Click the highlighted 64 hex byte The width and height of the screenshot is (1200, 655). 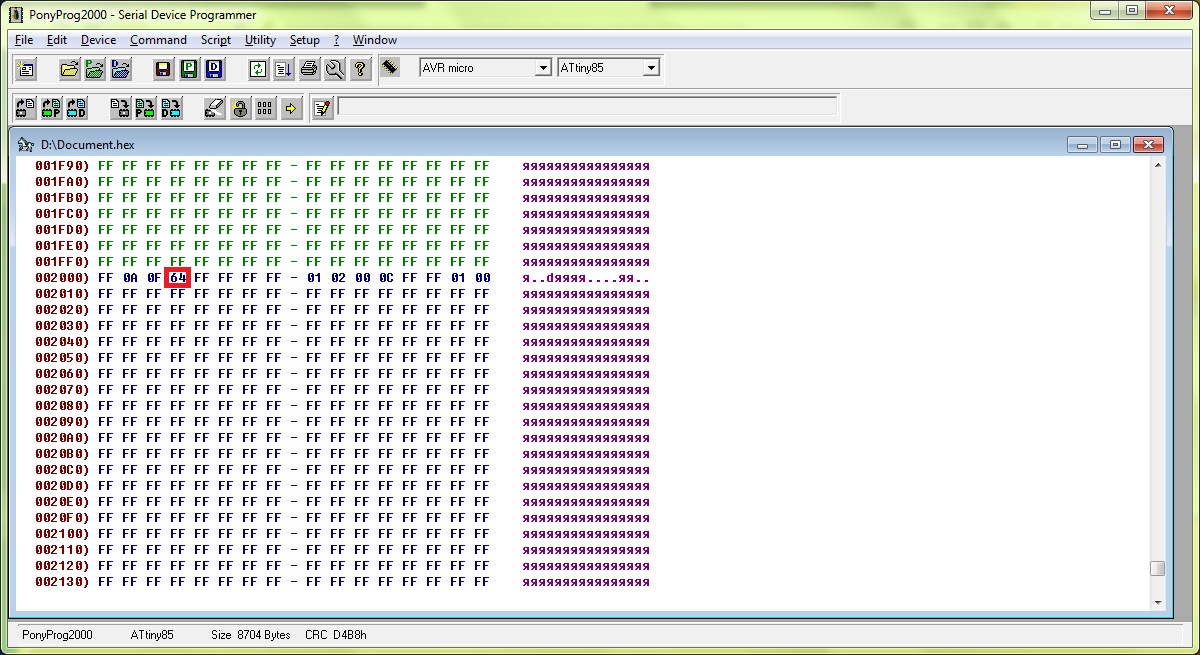pos(178,277)
